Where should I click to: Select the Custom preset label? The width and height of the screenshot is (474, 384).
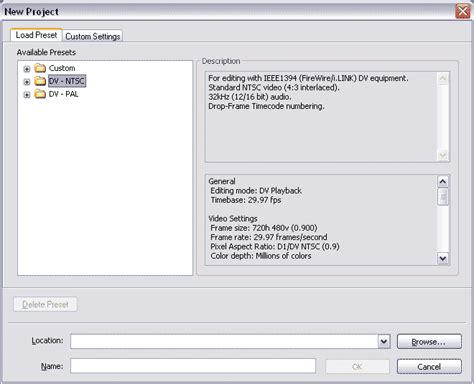[x=62, y=68]
